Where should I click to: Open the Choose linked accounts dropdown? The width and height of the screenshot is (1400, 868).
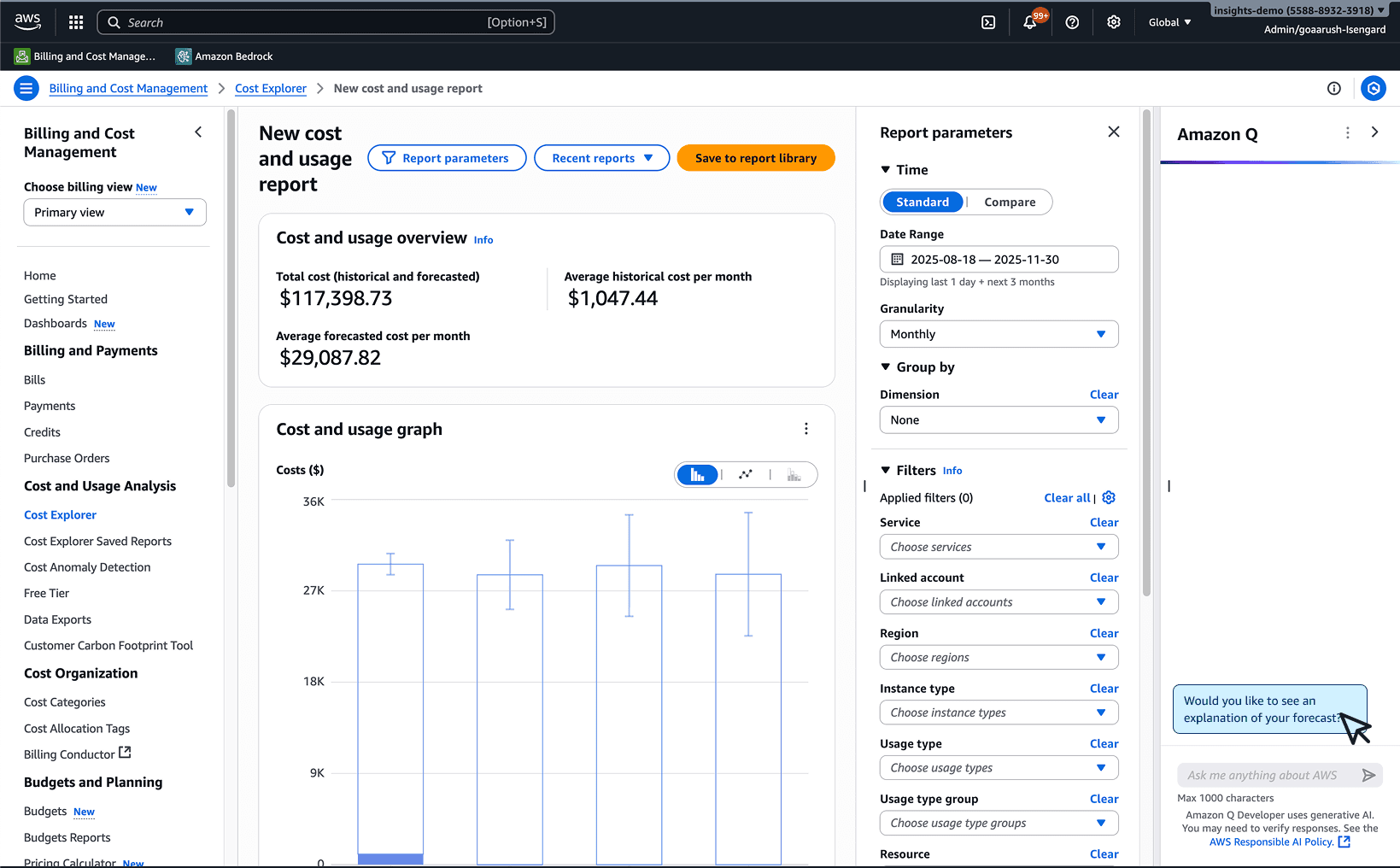[999, 602]
